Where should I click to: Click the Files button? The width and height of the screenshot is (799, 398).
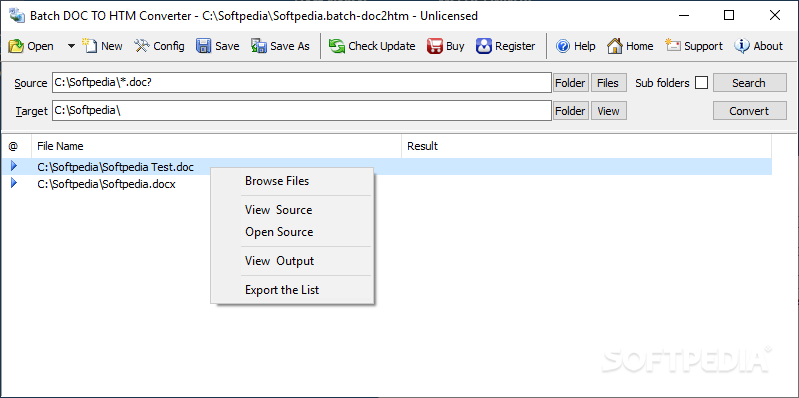[608, 83]
